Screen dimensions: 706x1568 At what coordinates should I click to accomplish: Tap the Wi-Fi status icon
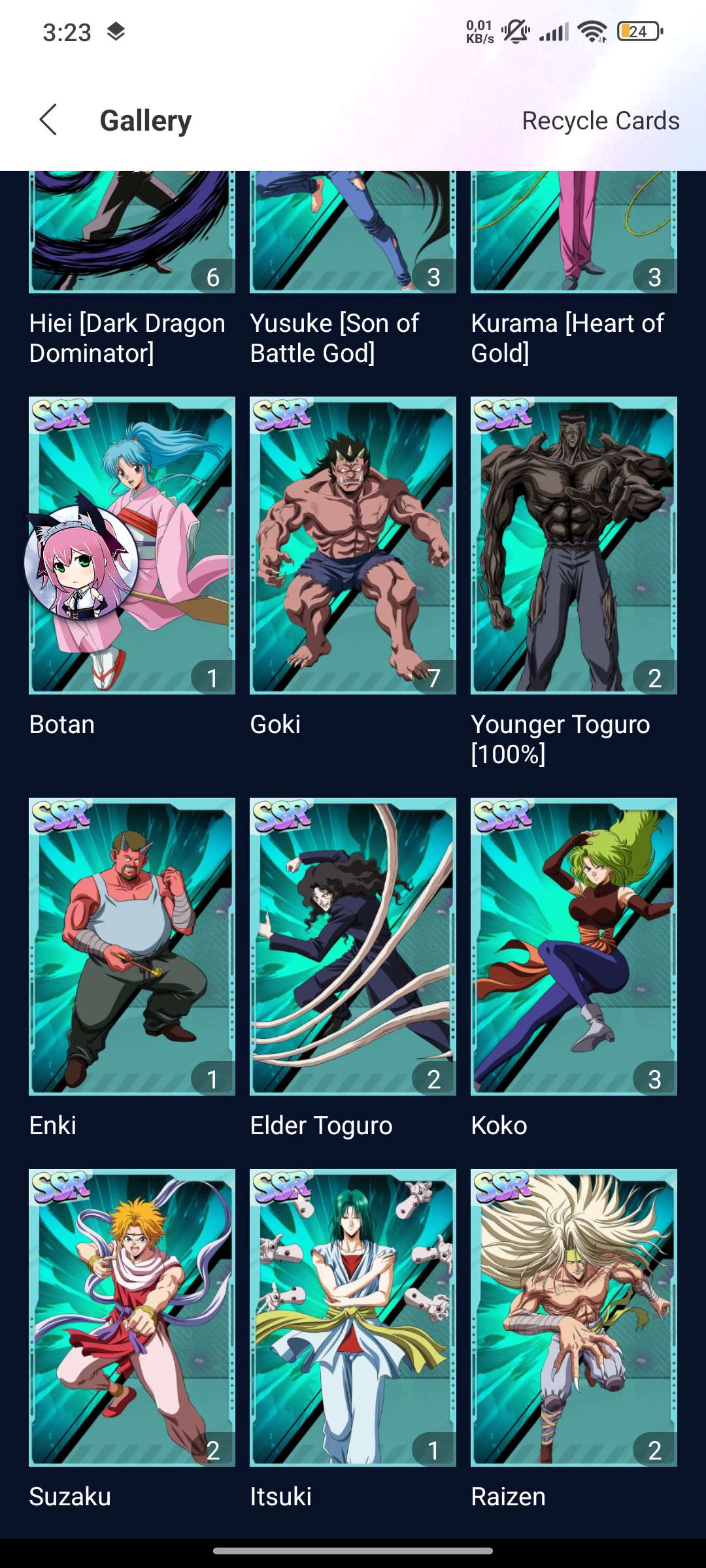coord(592,31)
